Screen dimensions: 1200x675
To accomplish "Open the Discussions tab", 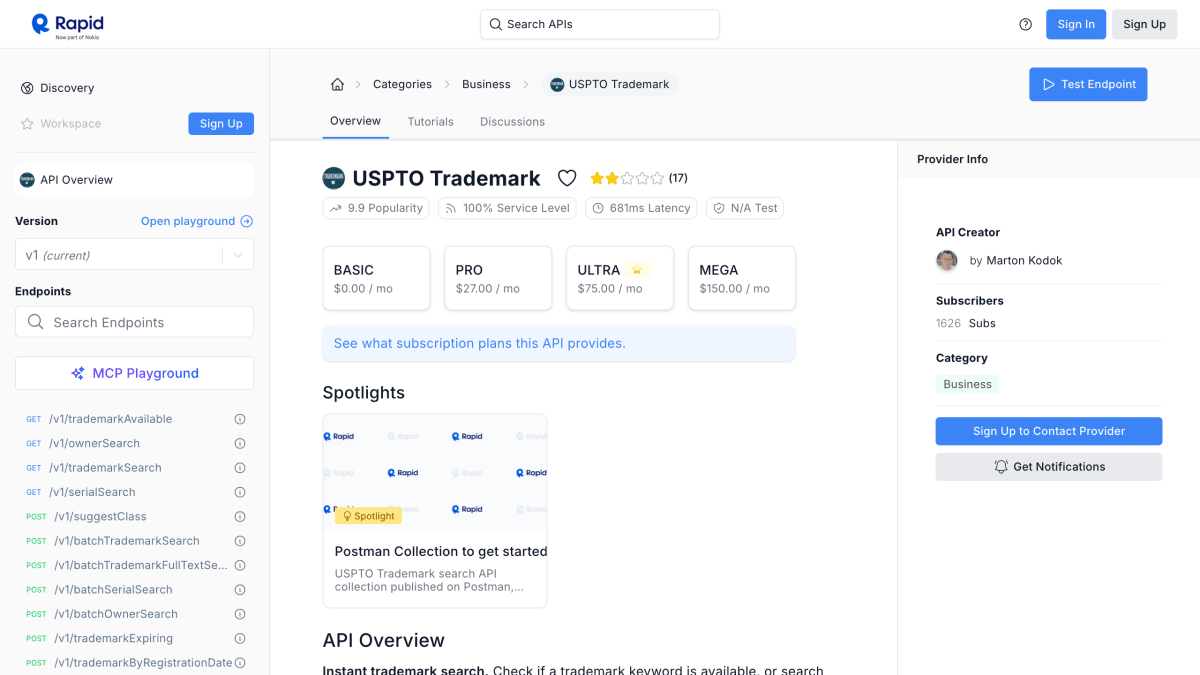I will [512, 122].
